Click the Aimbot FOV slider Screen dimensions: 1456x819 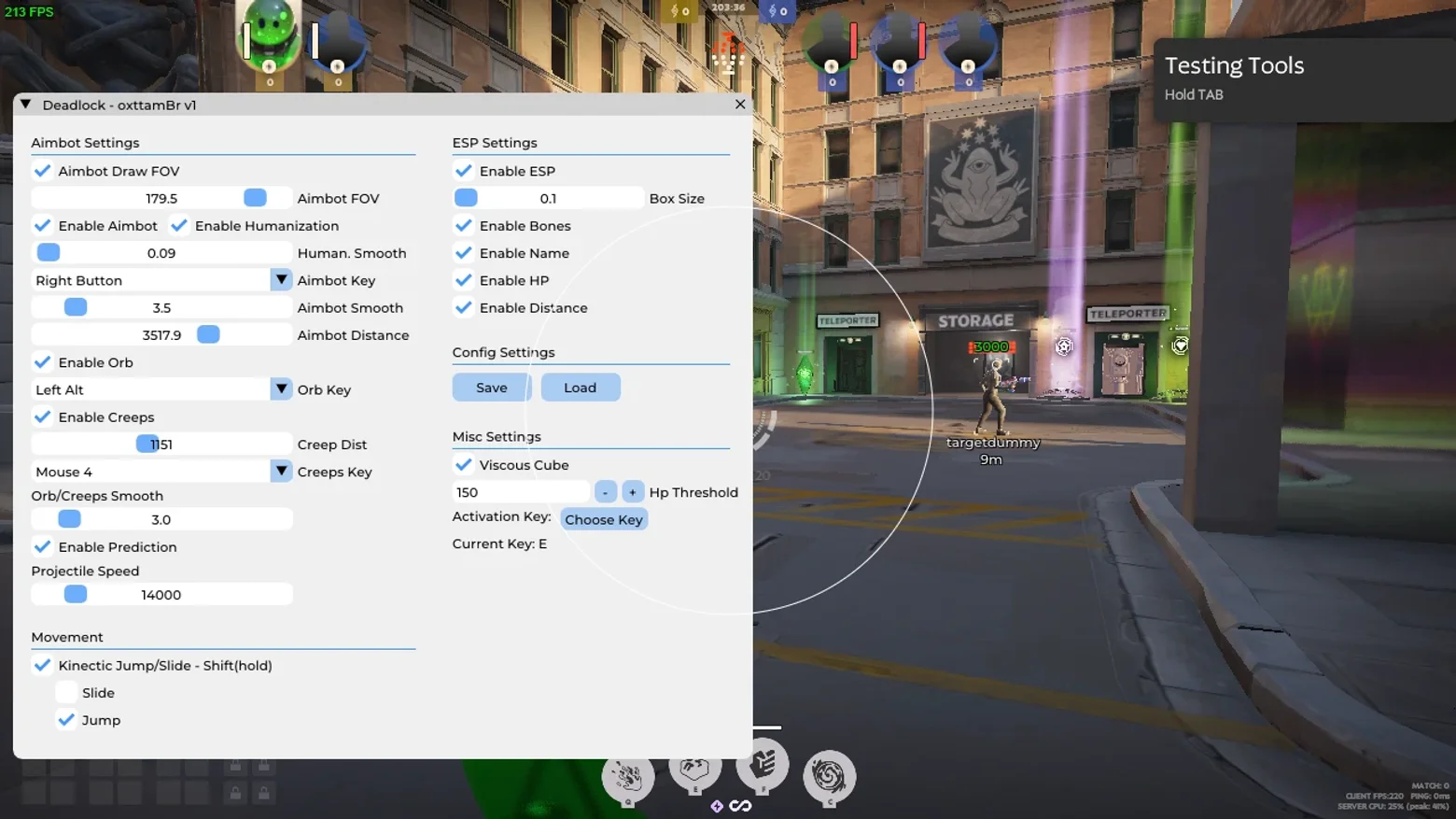tap(161, 198)
